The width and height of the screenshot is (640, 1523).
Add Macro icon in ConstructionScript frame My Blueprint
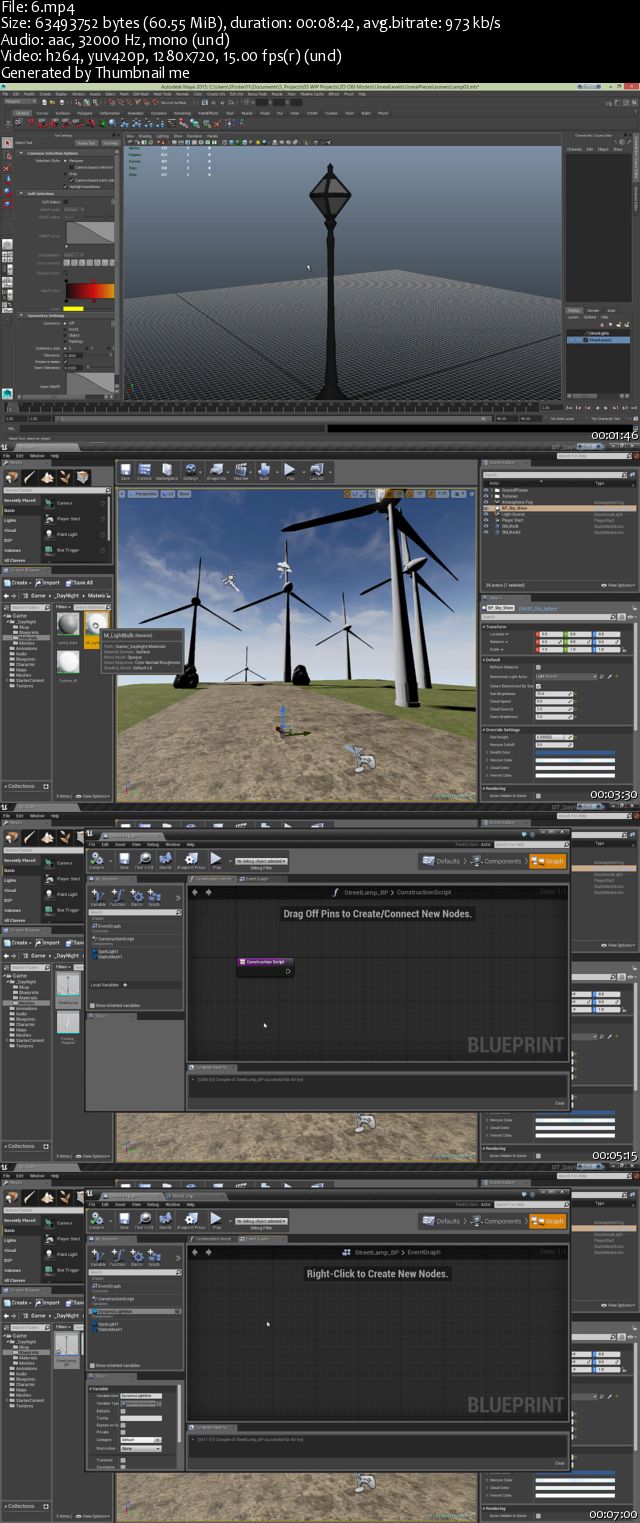pyautogui.click(x=137, y=897)
